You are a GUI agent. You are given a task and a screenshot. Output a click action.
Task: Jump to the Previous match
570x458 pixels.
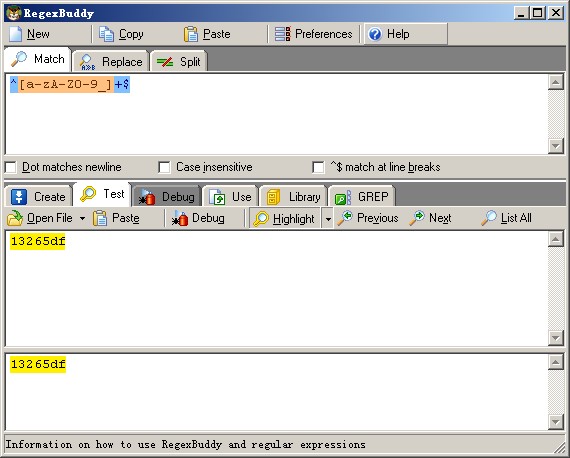pos(368,218)
